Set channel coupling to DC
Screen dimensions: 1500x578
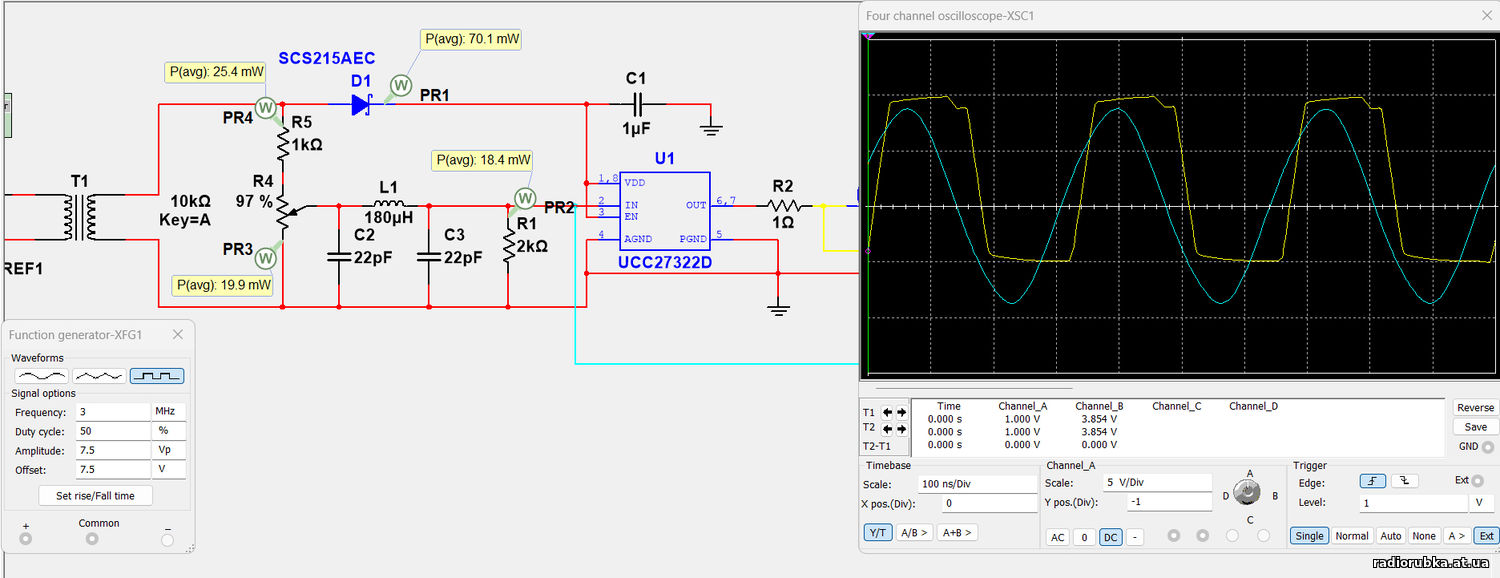(1110, 537)
